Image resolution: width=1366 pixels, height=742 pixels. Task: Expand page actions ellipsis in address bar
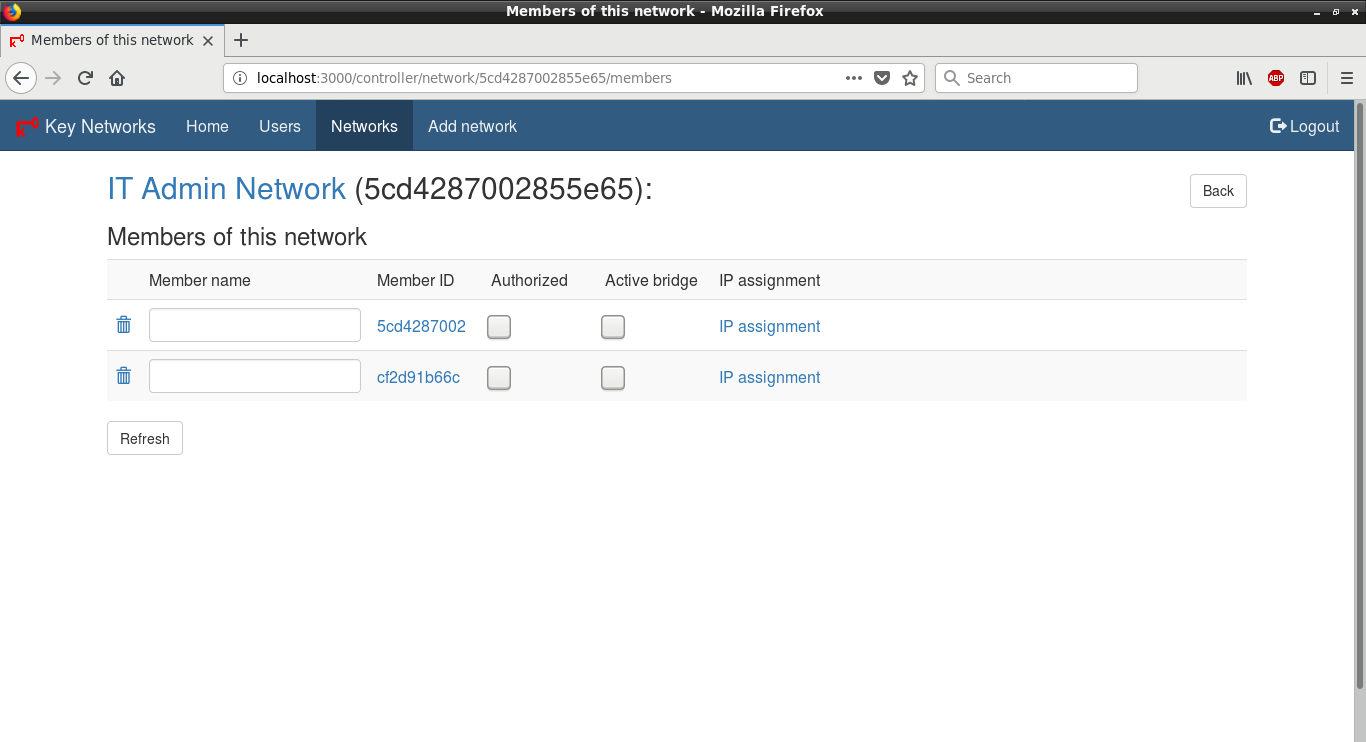[854, 78]
